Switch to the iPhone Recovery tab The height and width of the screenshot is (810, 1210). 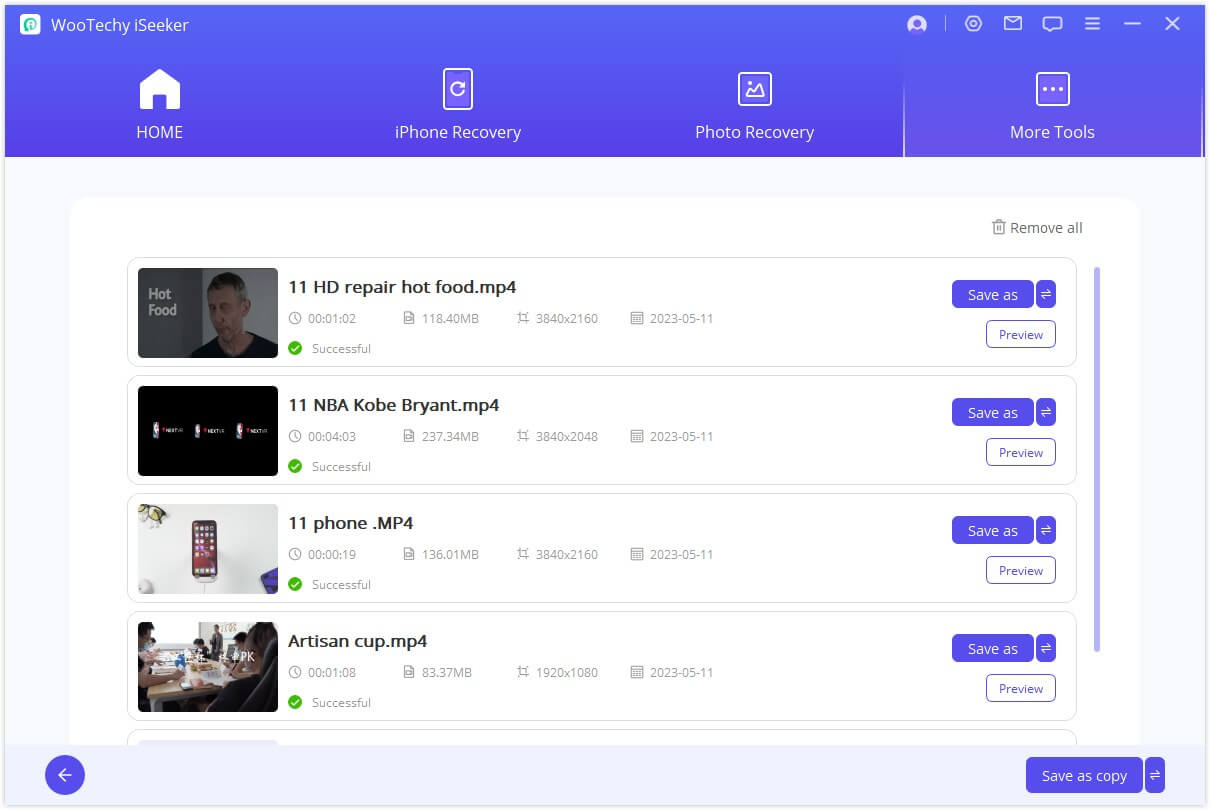point(457,105)
